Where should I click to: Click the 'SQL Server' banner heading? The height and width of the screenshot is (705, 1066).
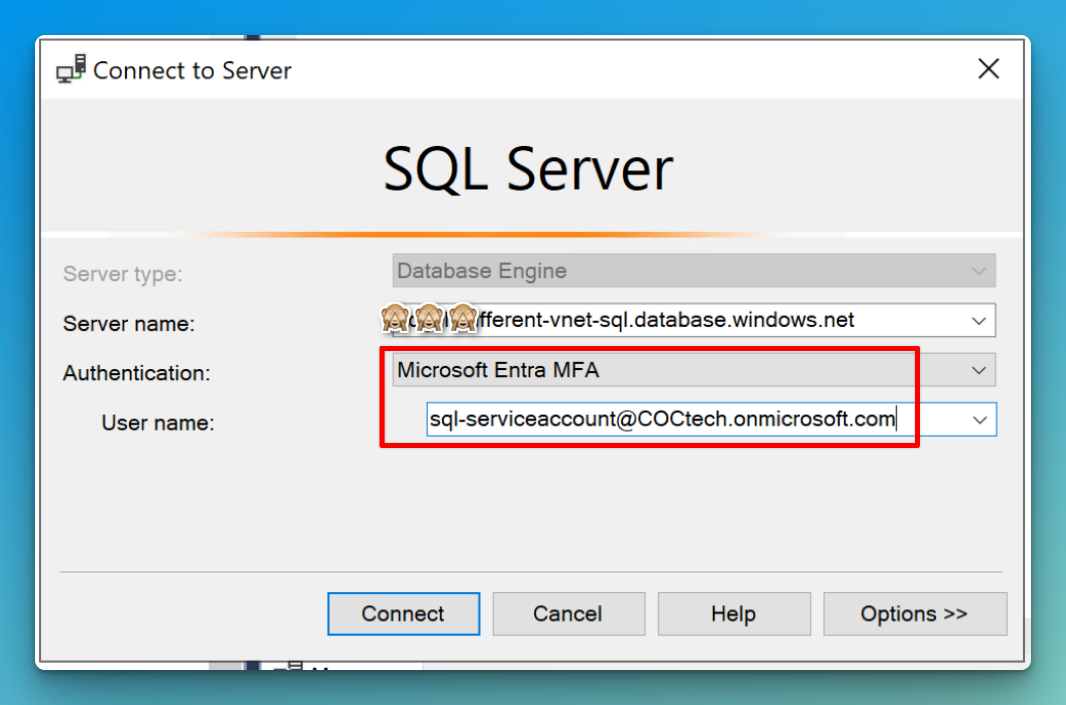pos(528,169)
